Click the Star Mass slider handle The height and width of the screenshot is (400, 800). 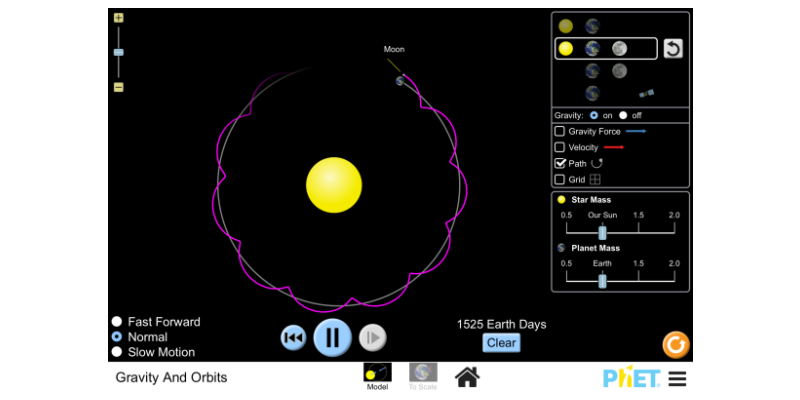602,231
